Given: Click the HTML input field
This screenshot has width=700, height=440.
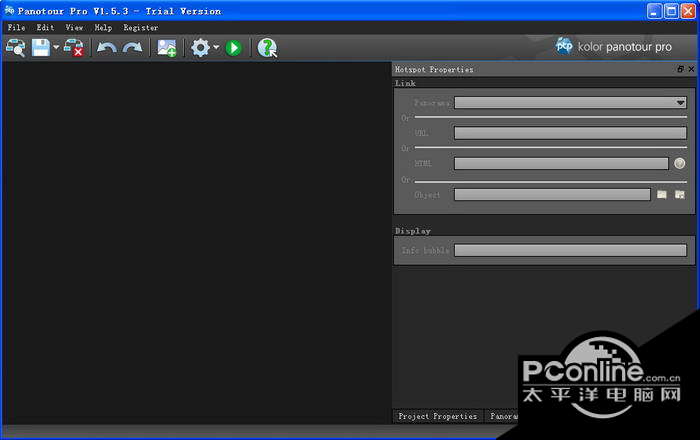Looking at the screenshot, I should 561,163.
